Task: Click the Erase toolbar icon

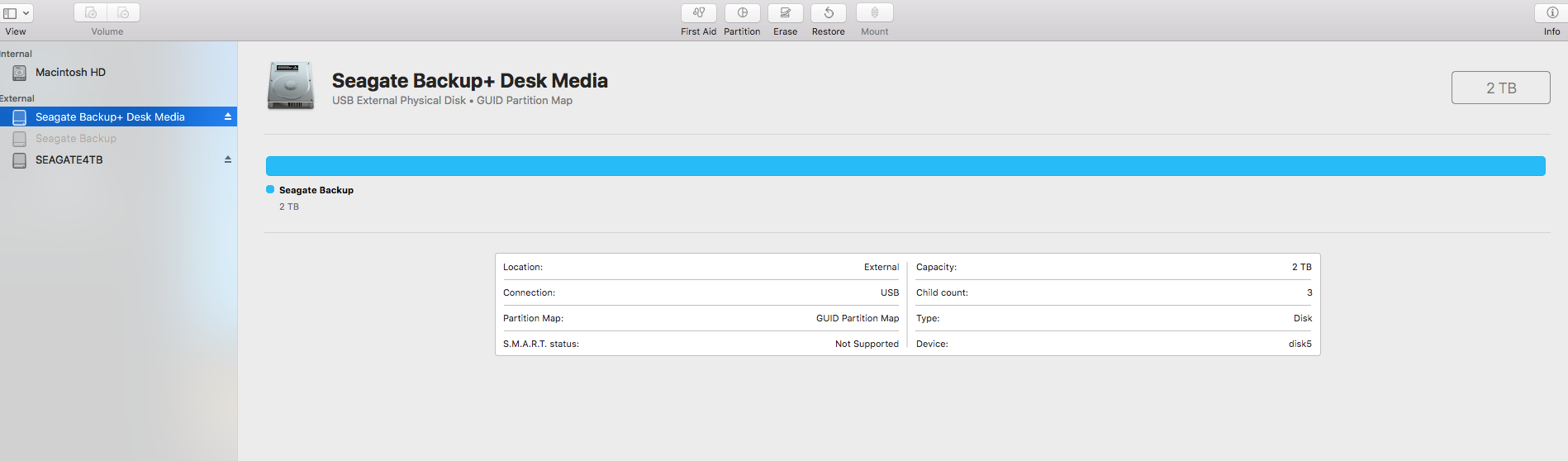Action: [x=786, y=12]
